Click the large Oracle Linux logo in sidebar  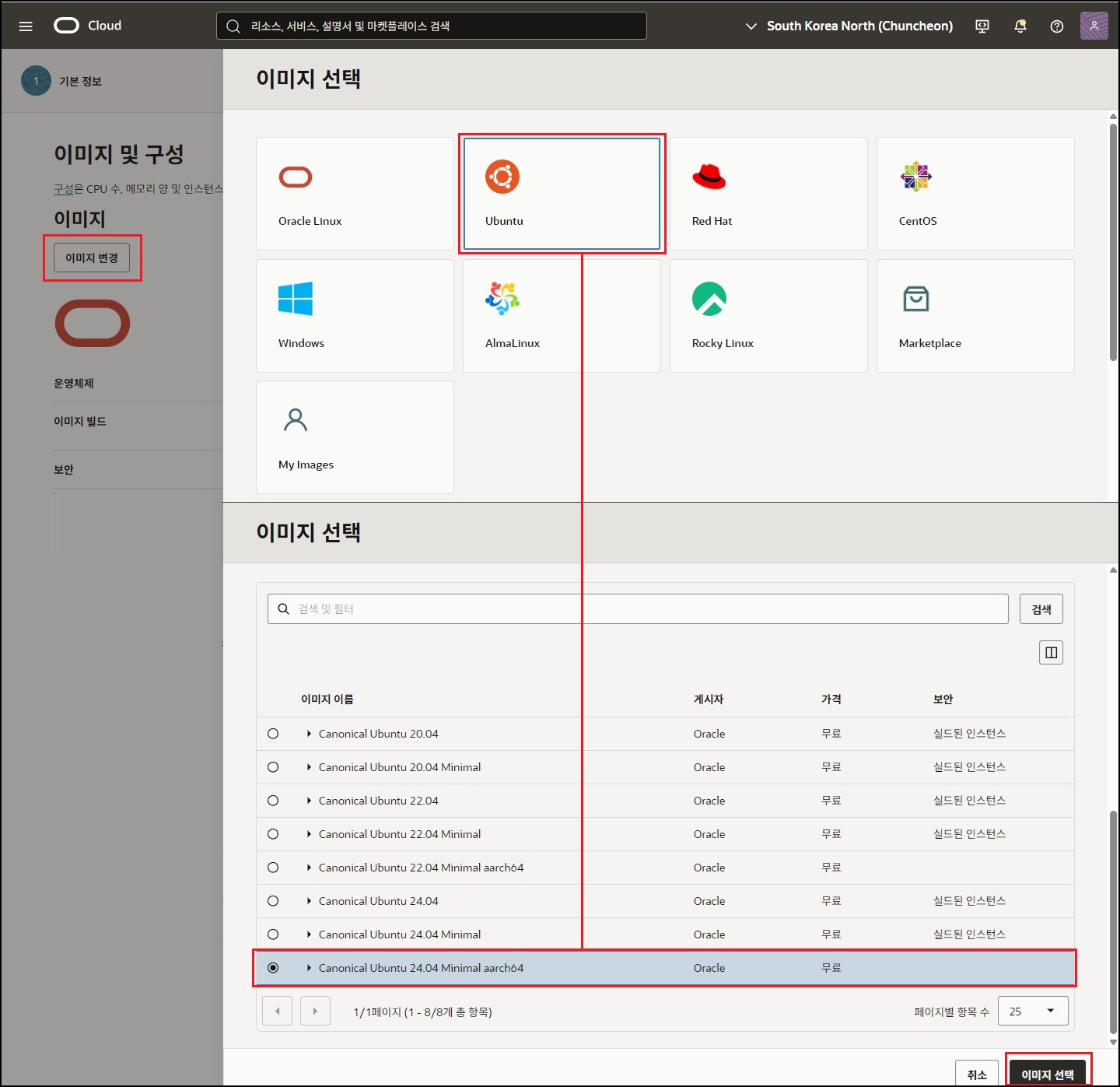(x=93, y=323)
